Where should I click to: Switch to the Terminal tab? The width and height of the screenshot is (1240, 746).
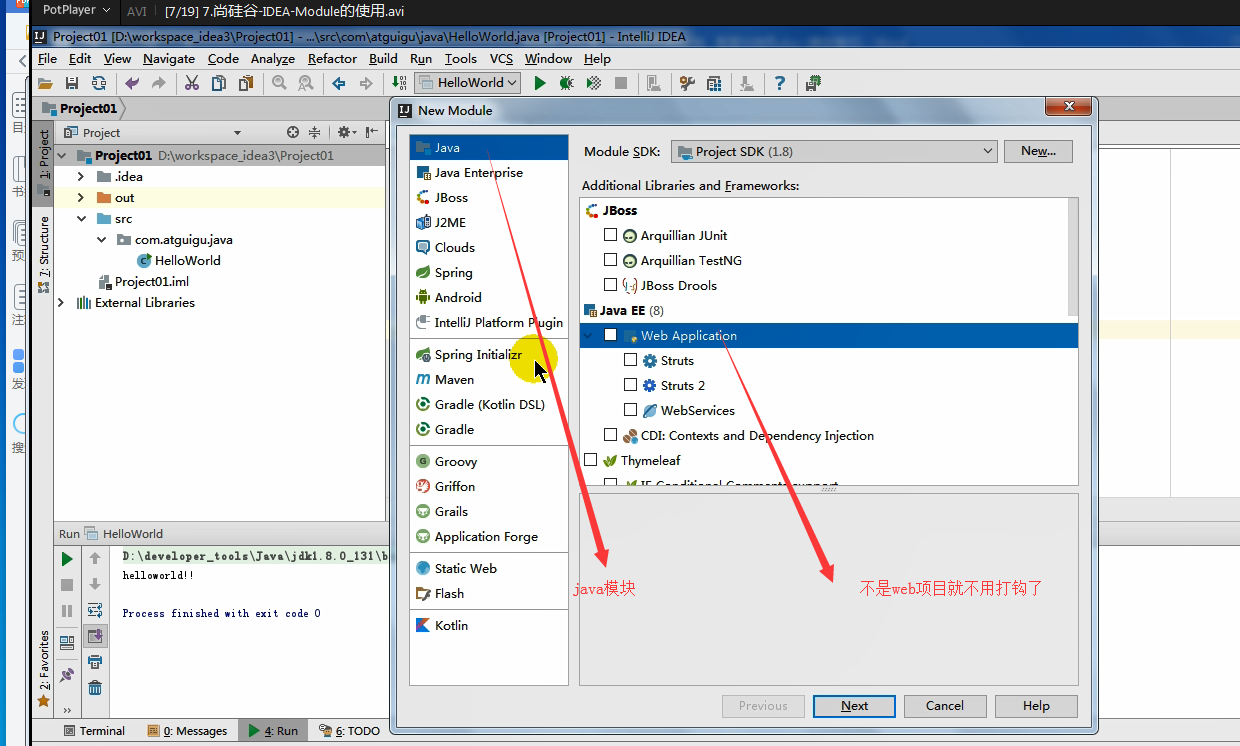click(93, 731)
